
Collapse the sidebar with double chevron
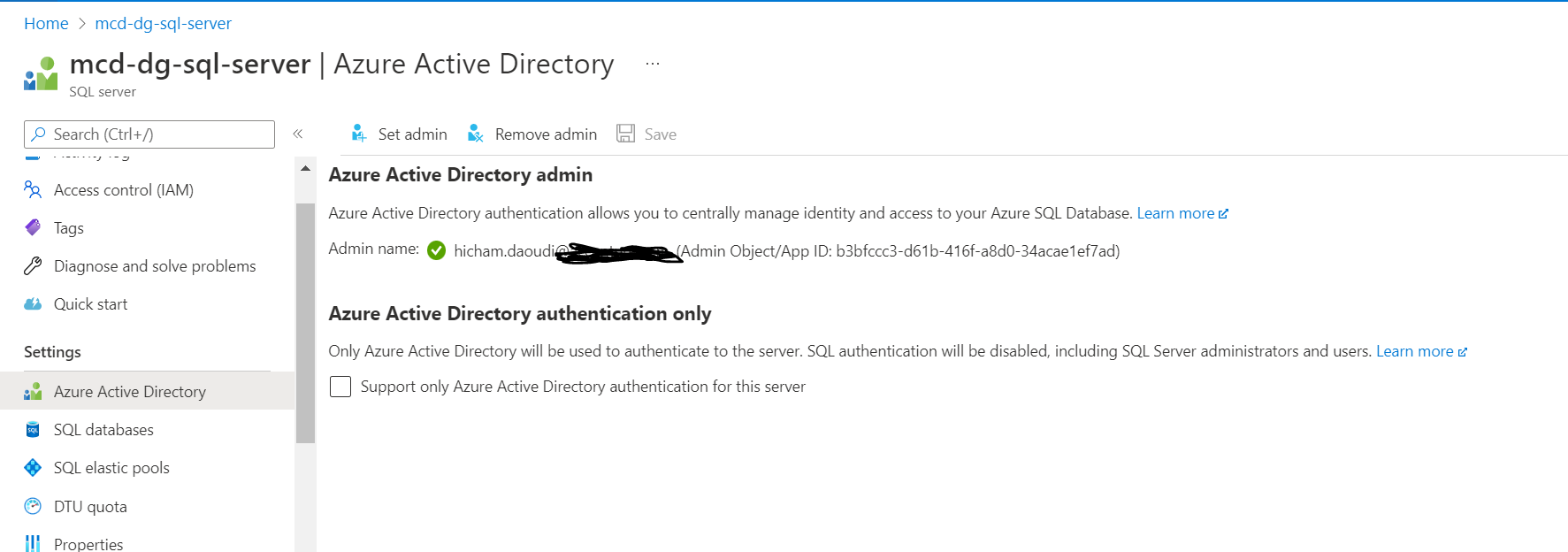point(298,134)
